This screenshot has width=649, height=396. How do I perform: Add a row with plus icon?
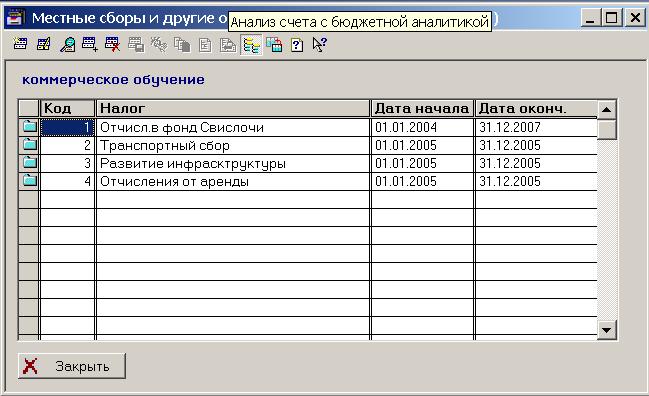click(x=90, y=44)
